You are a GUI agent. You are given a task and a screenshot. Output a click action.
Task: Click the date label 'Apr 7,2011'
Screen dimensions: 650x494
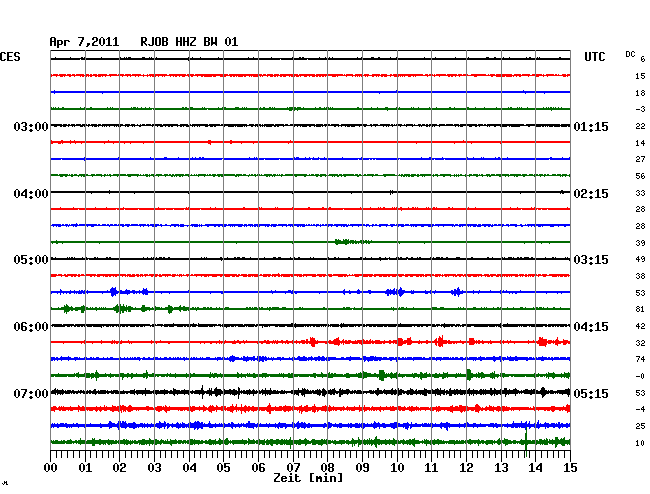pyautogui.click(x=84, y=42)
